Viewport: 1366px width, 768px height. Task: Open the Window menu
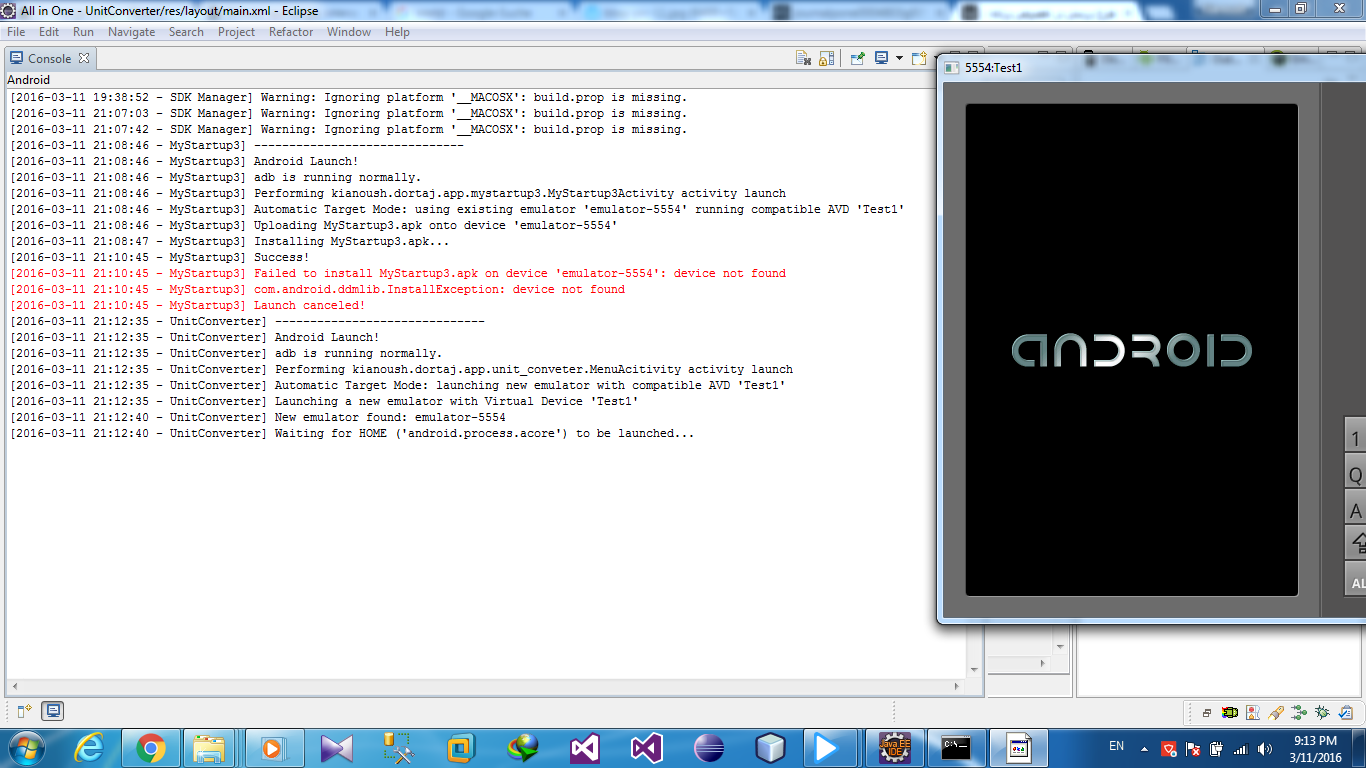348,32
